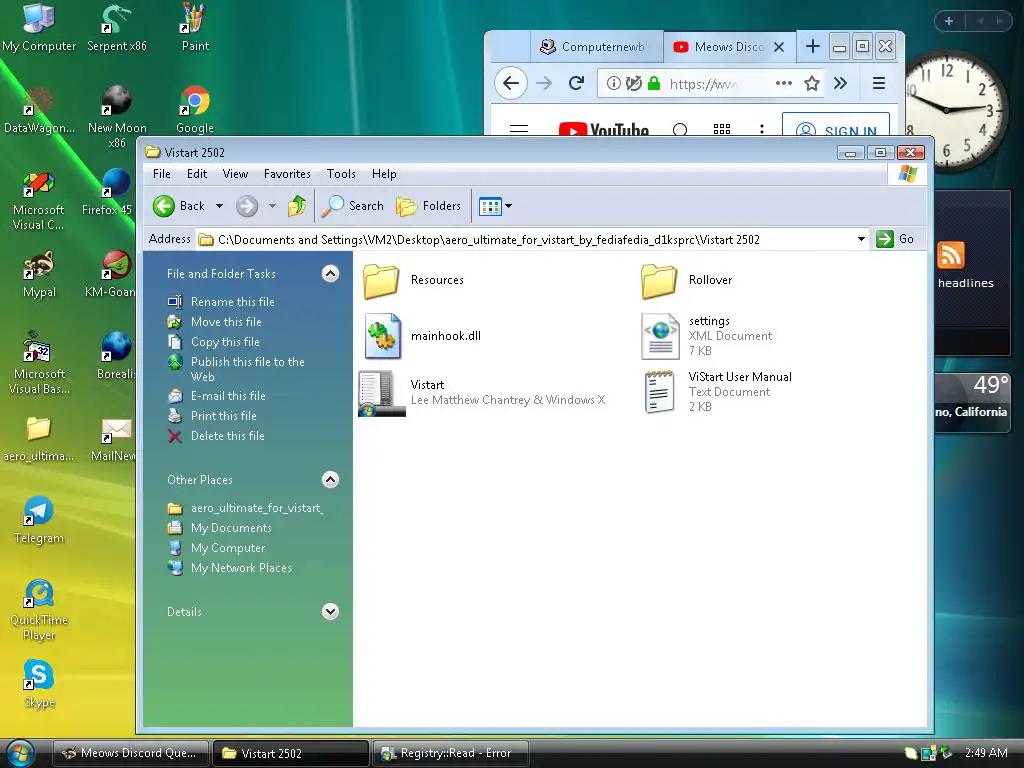Screen dimensions: 1024x768
Task: Click the Vistart 2502 taskbar button
Action: 290,753
